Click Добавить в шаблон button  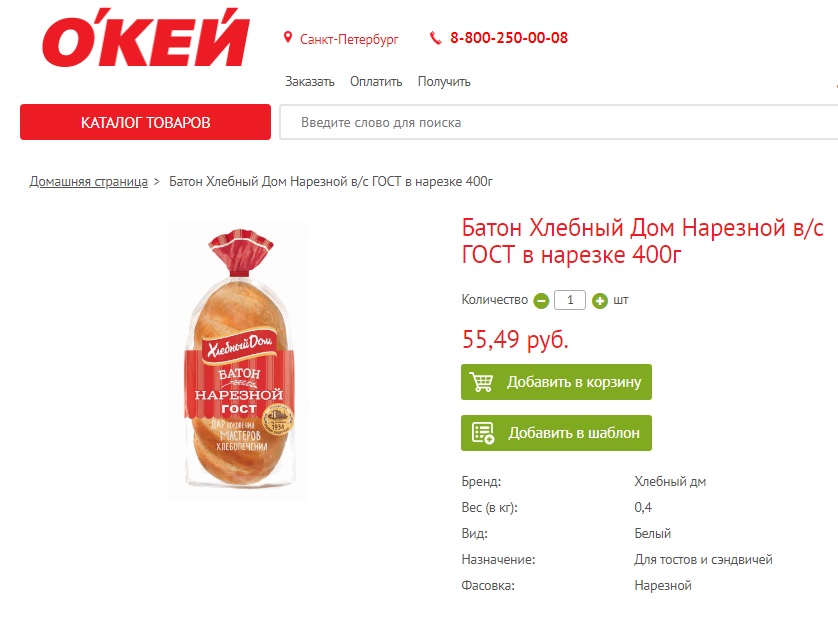click(556, 433)
